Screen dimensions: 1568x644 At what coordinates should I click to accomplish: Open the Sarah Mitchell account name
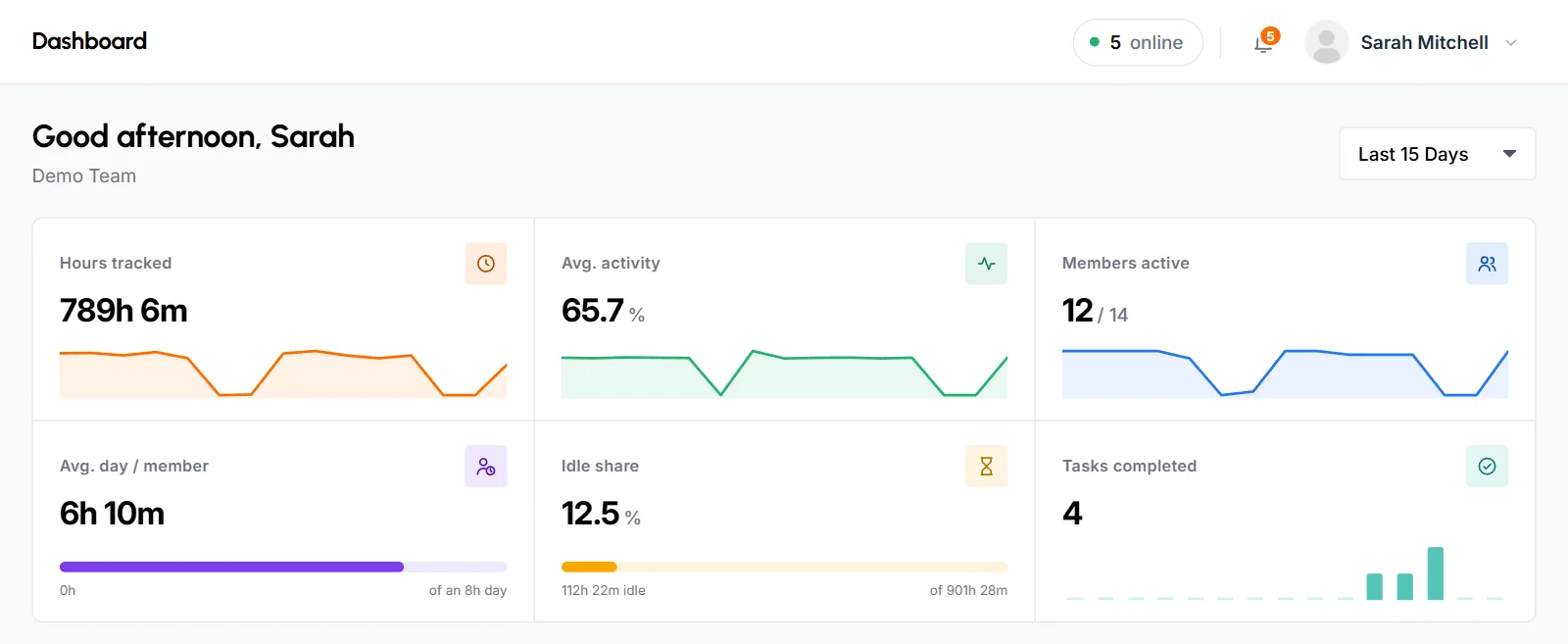[1424, 43]
